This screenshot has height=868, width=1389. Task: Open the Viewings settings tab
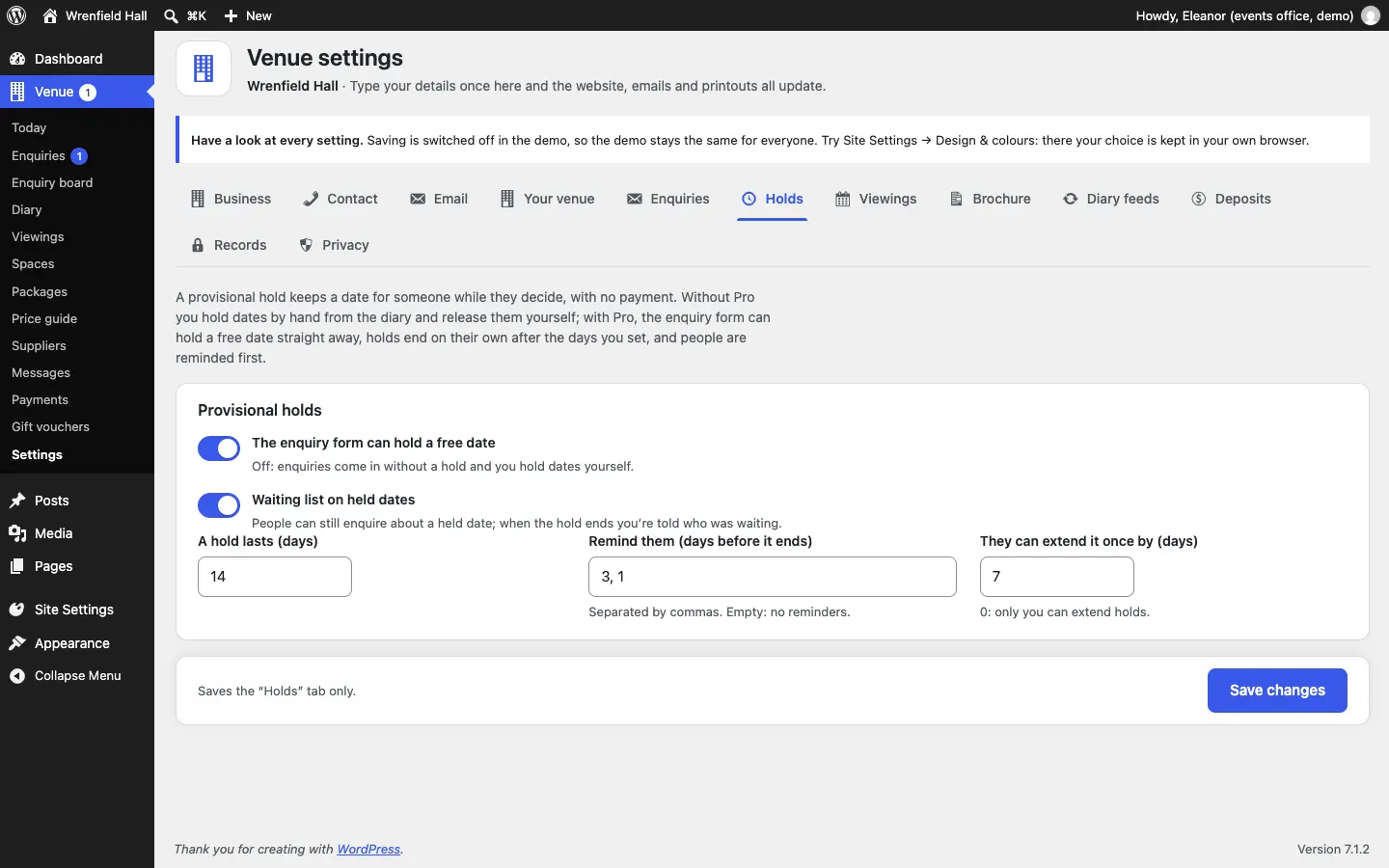(x=876, y=199)
